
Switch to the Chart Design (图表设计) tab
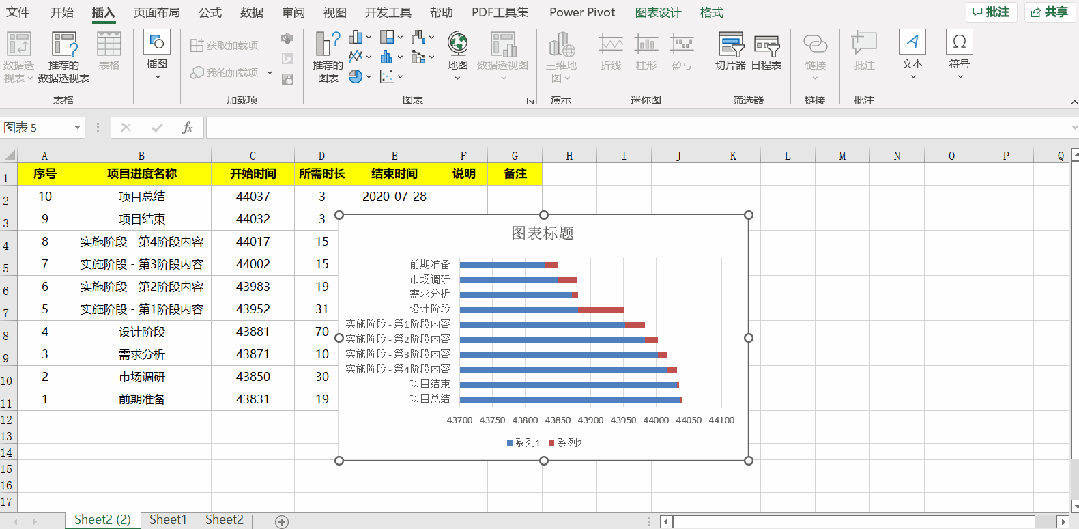[658, 12]
